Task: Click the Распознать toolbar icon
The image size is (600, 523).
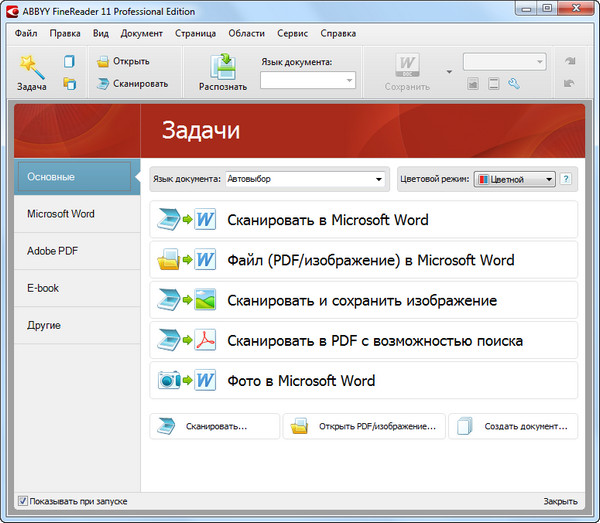Action: (222, 66)
